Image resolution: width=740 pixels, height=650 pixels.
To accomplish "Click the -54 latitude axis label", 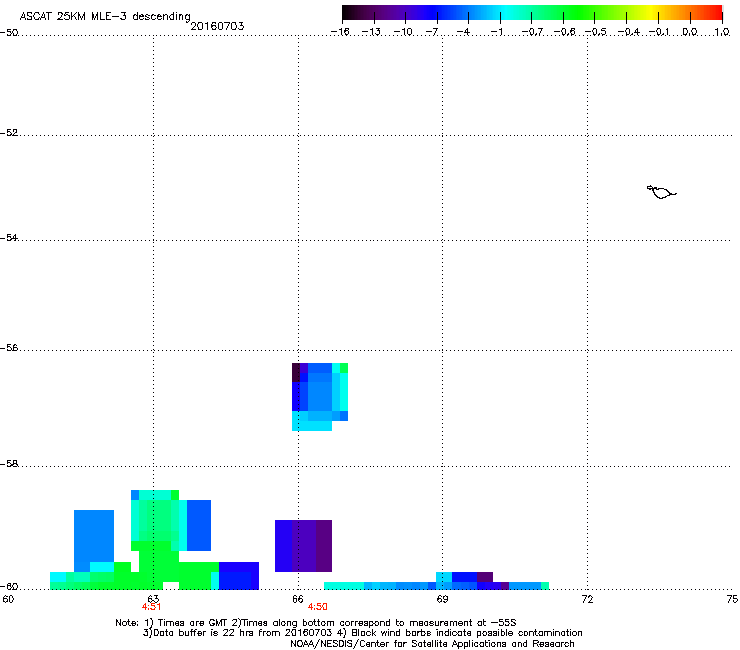I will (9, 238).
